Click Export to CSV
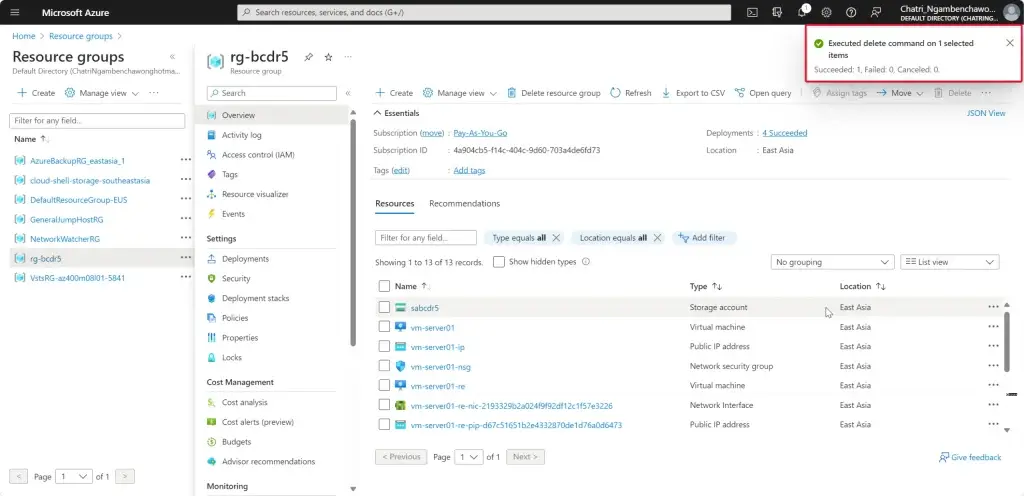 [693, 93]
